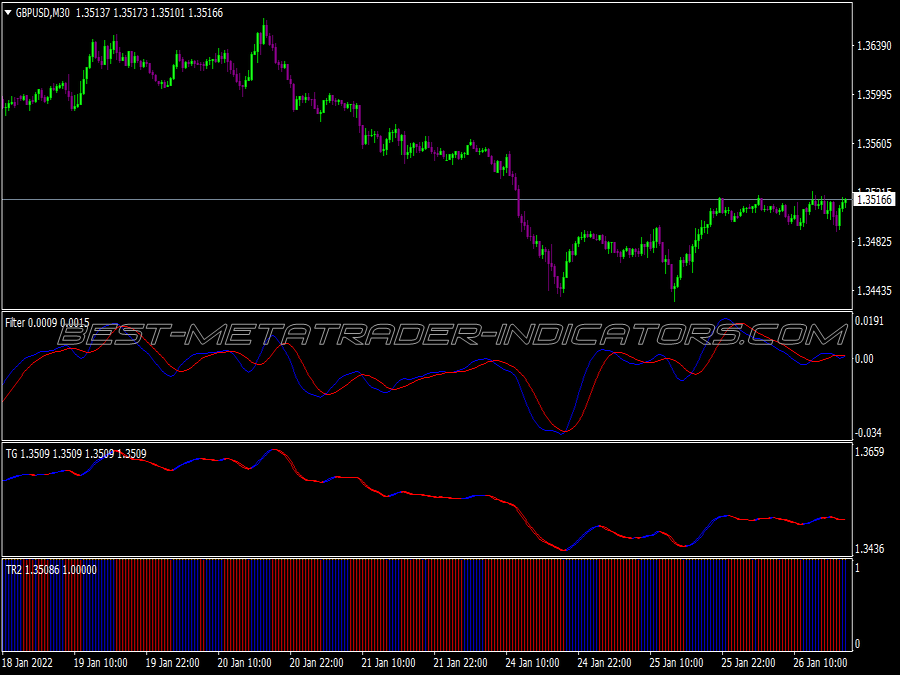
Task: Click the 1.35605 price scale label
Action: [x=874, y=144]
